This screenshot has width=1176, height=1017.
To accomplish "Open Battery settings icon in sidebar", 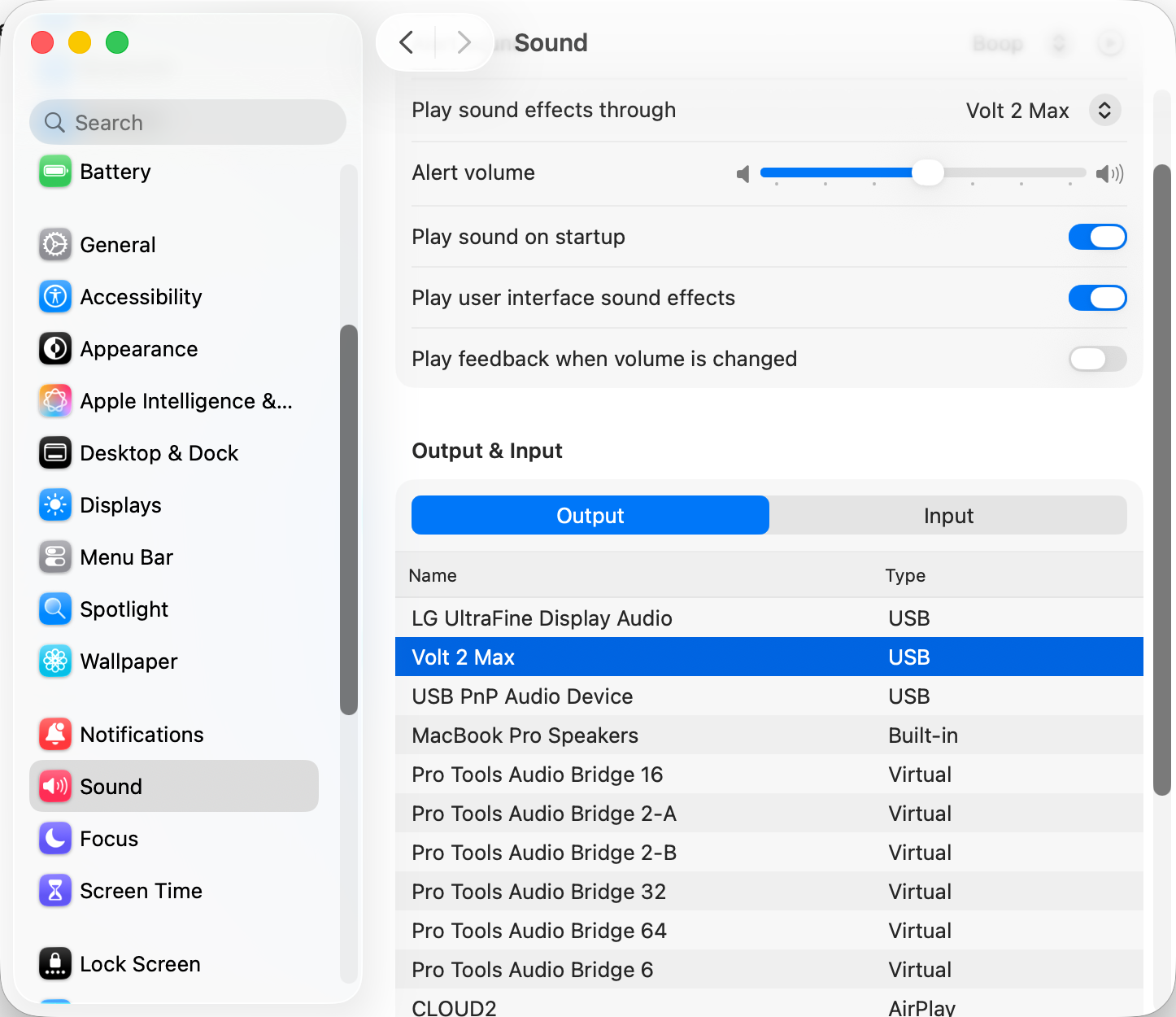I will (55, 172).
